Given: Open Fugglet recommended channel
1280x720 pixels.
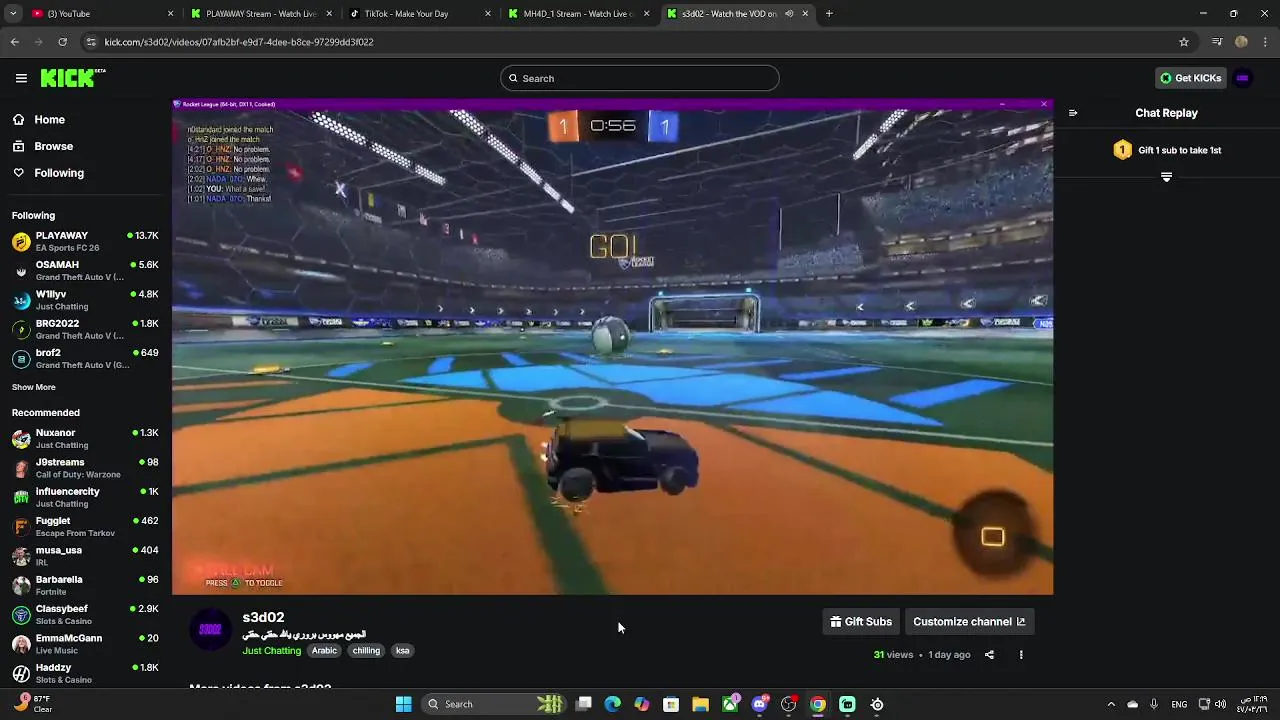Looking at the screenshot, I should coord(85,526).
